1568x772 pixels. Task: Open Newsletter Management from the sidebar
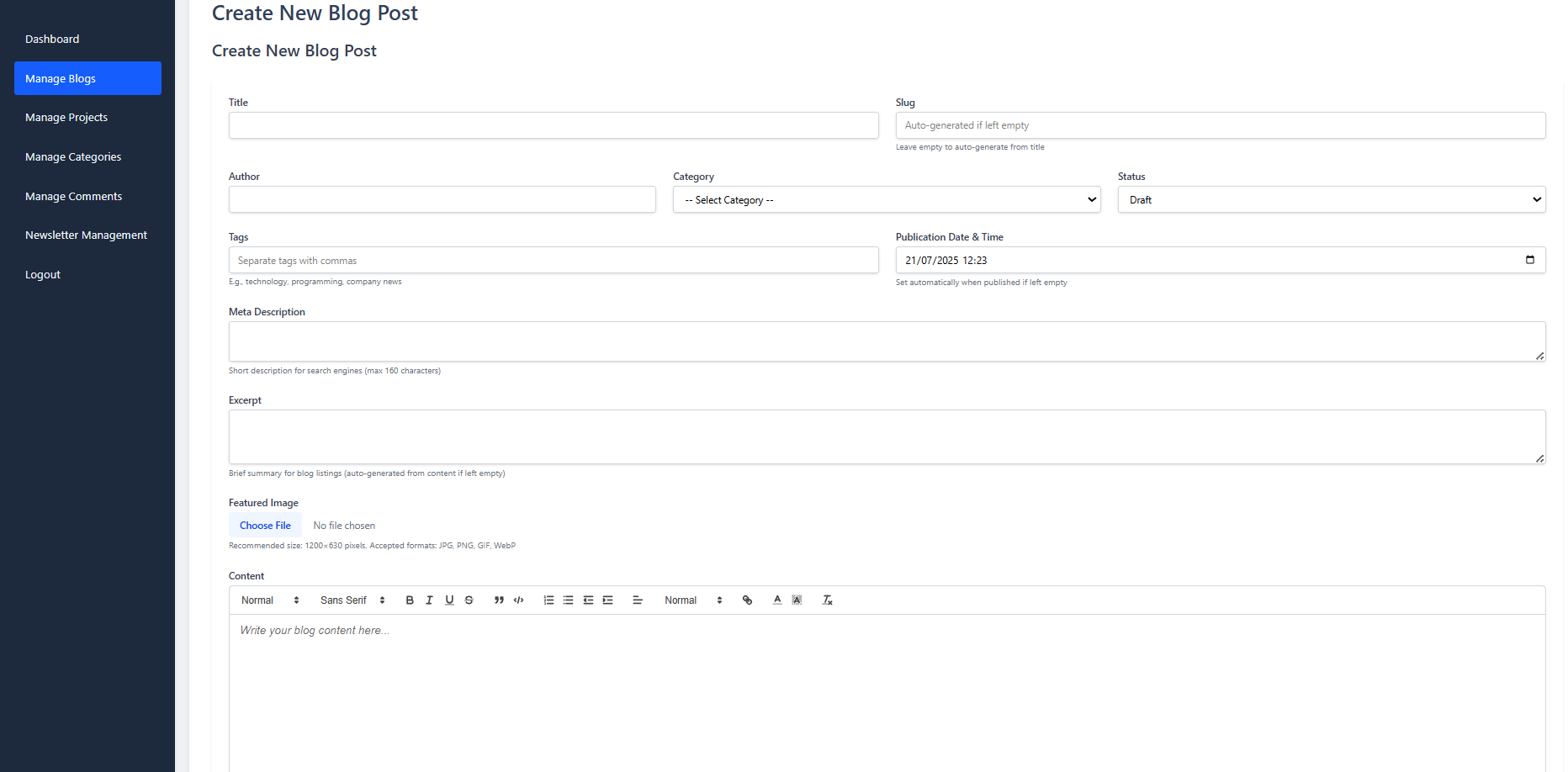(86, 235)
